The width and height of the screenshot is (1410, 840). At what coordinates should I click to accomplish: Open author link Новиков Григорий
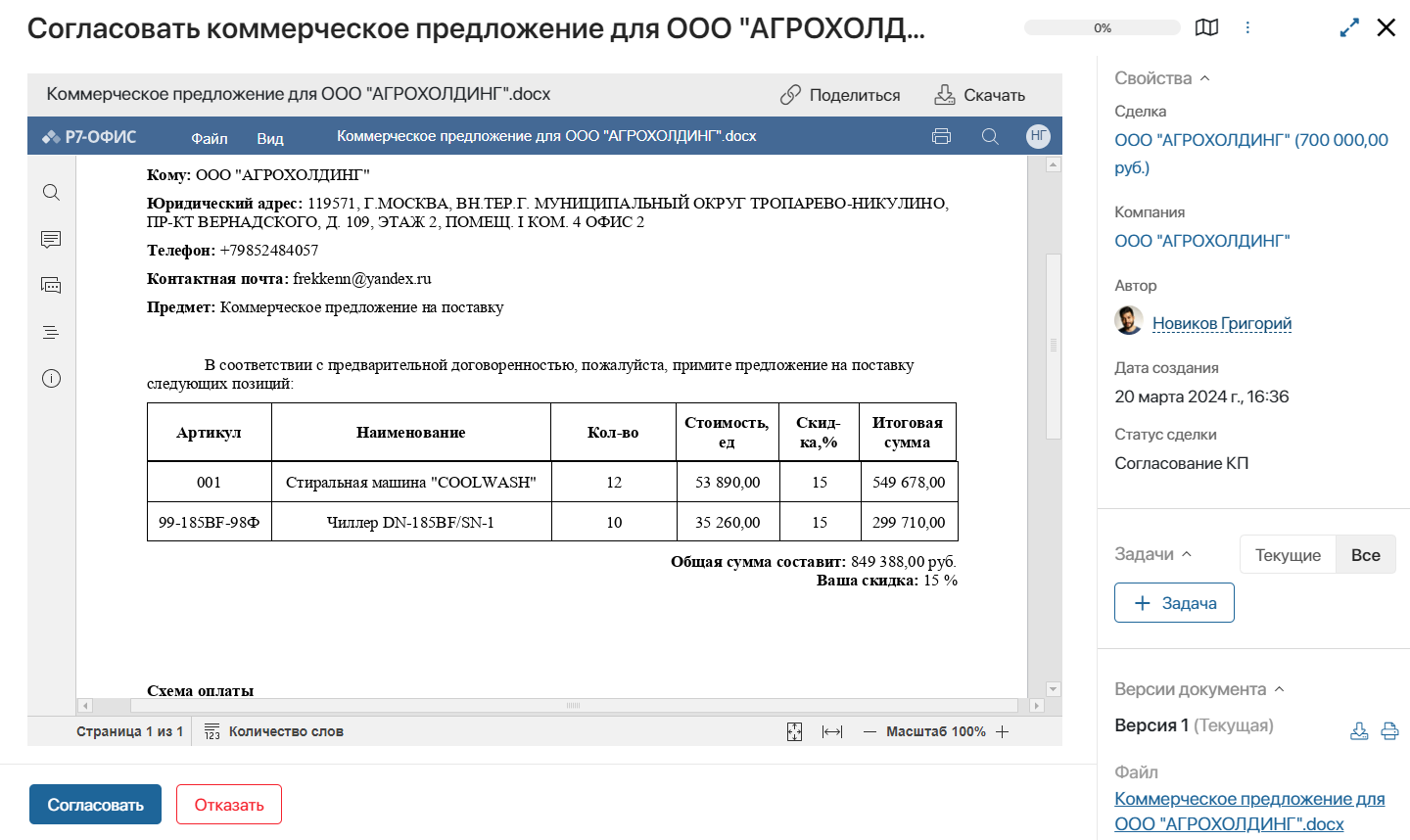(x=1222, y=323)
